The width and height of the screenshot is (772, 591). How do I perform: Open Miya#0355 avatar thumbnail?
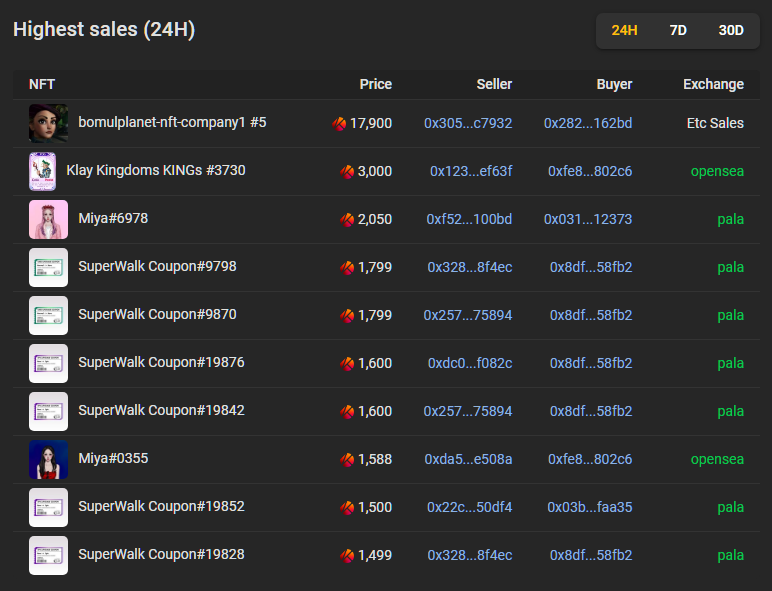pos(48,460)
